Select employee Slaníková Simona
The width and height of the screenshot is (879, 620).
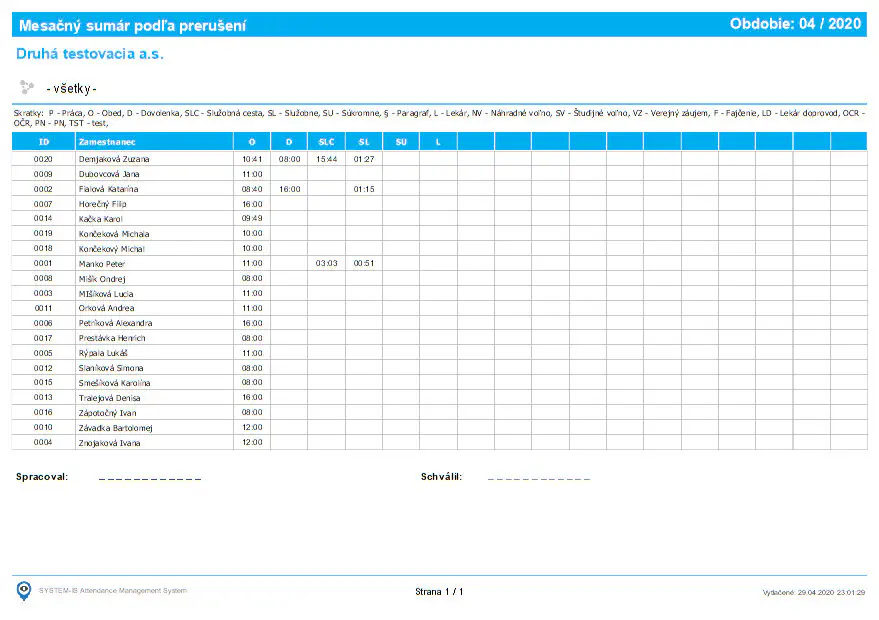pyautogui.click(x=111, y=368)
